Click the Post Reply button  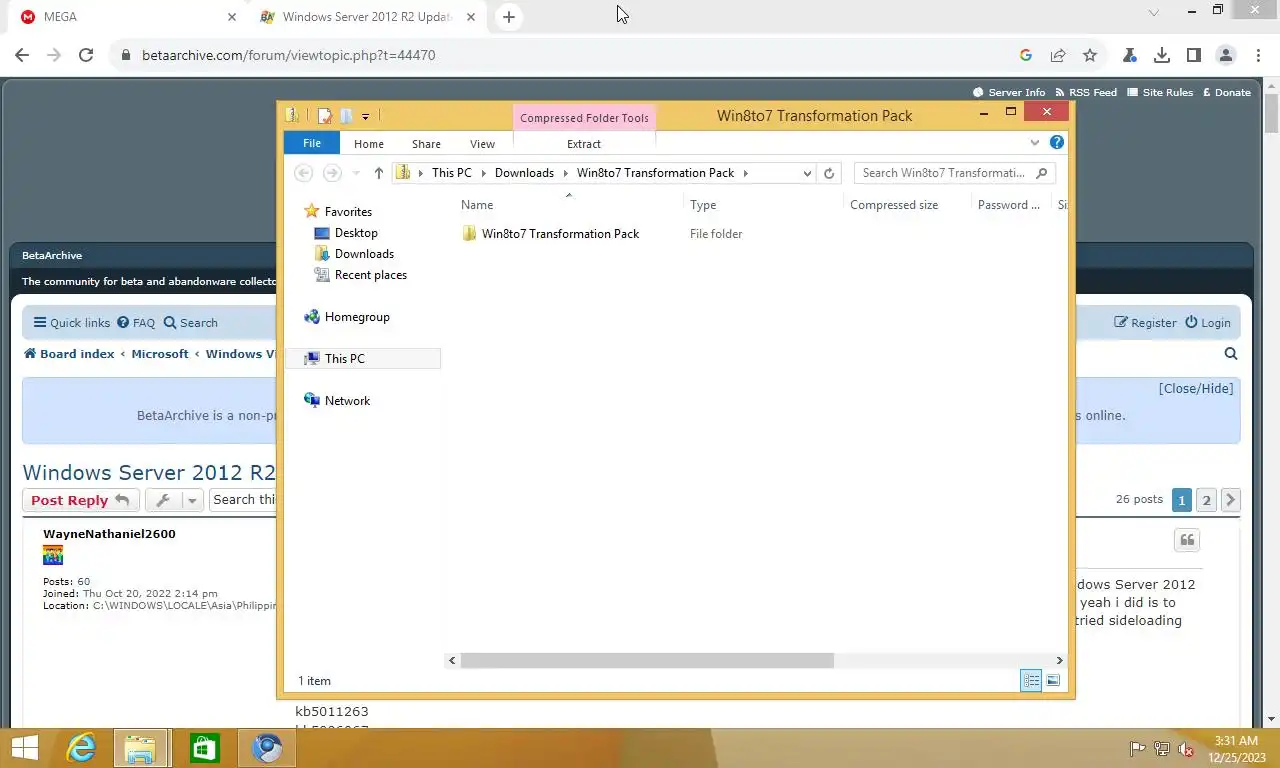[79, 500]
